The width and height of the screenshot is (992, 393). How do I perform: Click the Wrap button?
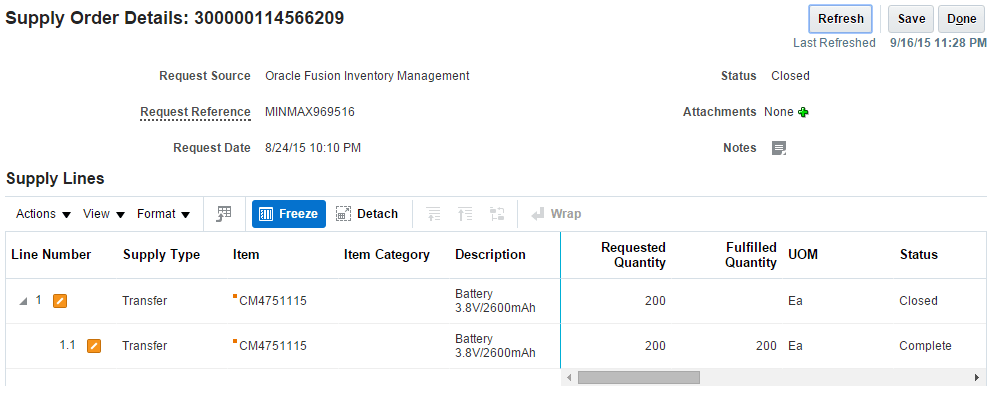tap(557, 214)
